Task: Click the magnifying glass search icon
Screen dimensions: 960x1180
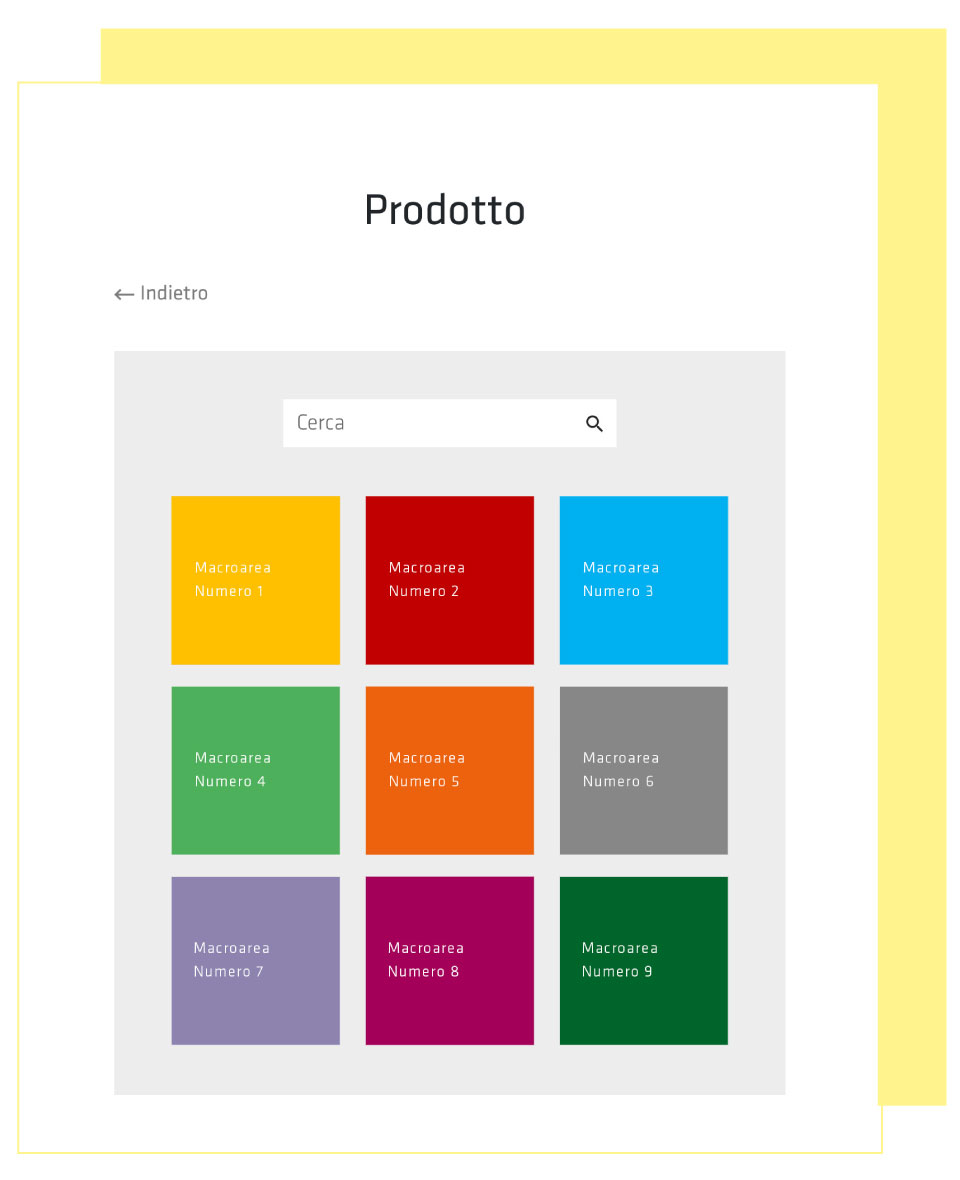Action: (594, 424)
